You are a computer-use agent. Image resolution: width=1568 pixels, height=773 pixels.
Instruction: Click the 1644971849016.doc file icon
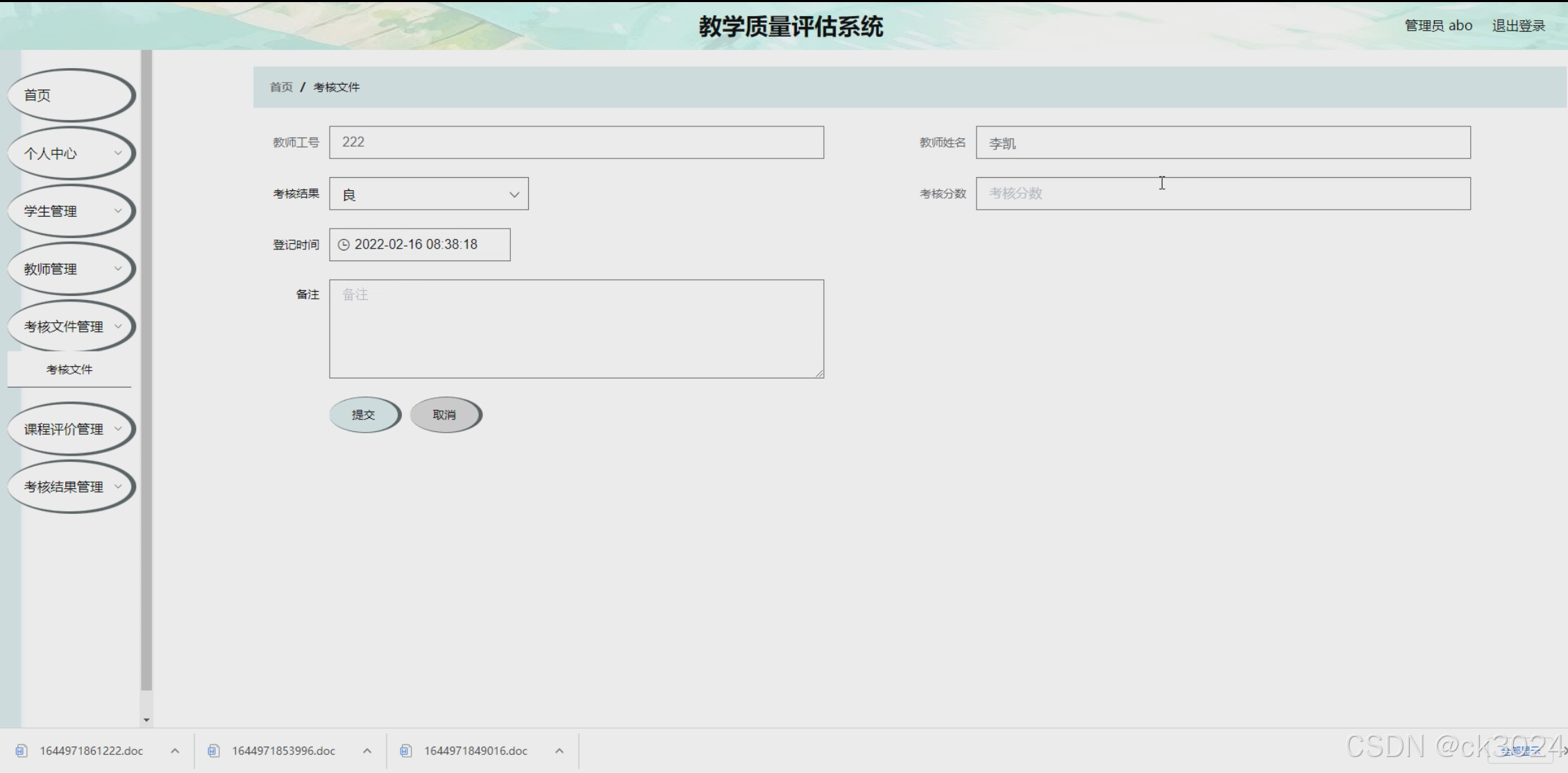point(406,751)
